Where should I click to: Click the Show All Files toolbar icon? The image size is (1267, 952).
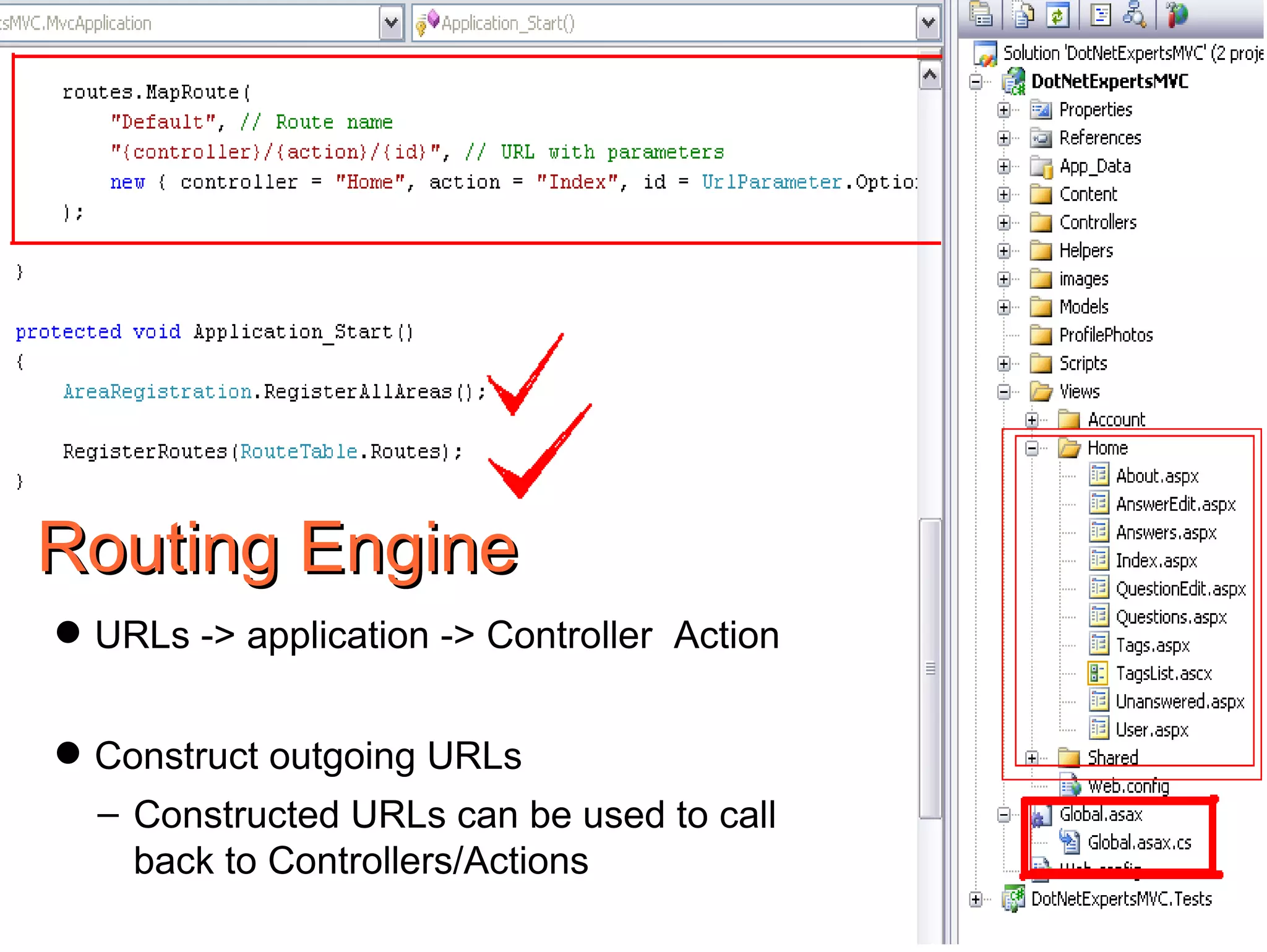[1023, 15]
